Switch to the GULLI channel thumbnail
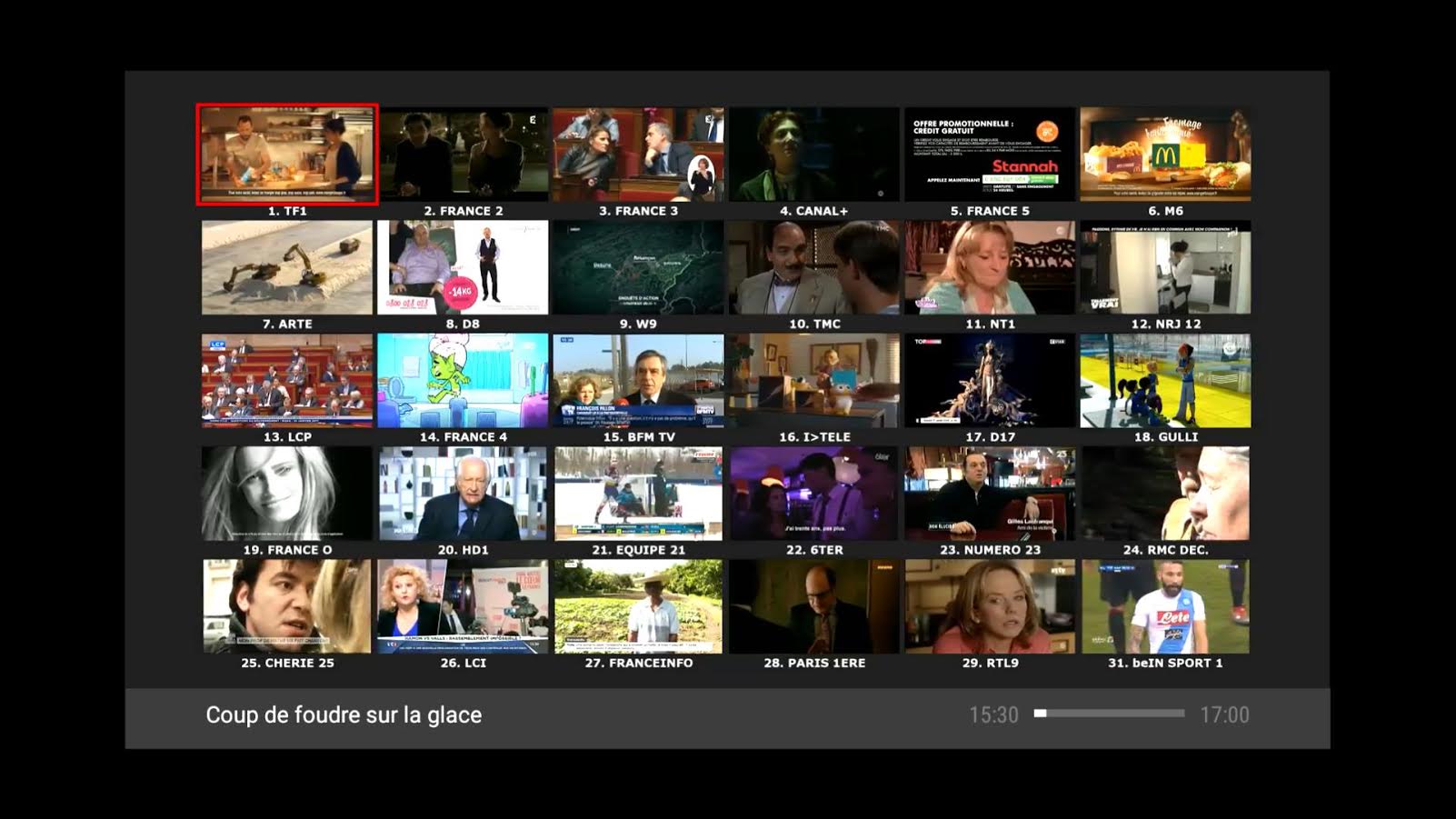The width and height of the screenshot is (1456, 819). 1165,380
